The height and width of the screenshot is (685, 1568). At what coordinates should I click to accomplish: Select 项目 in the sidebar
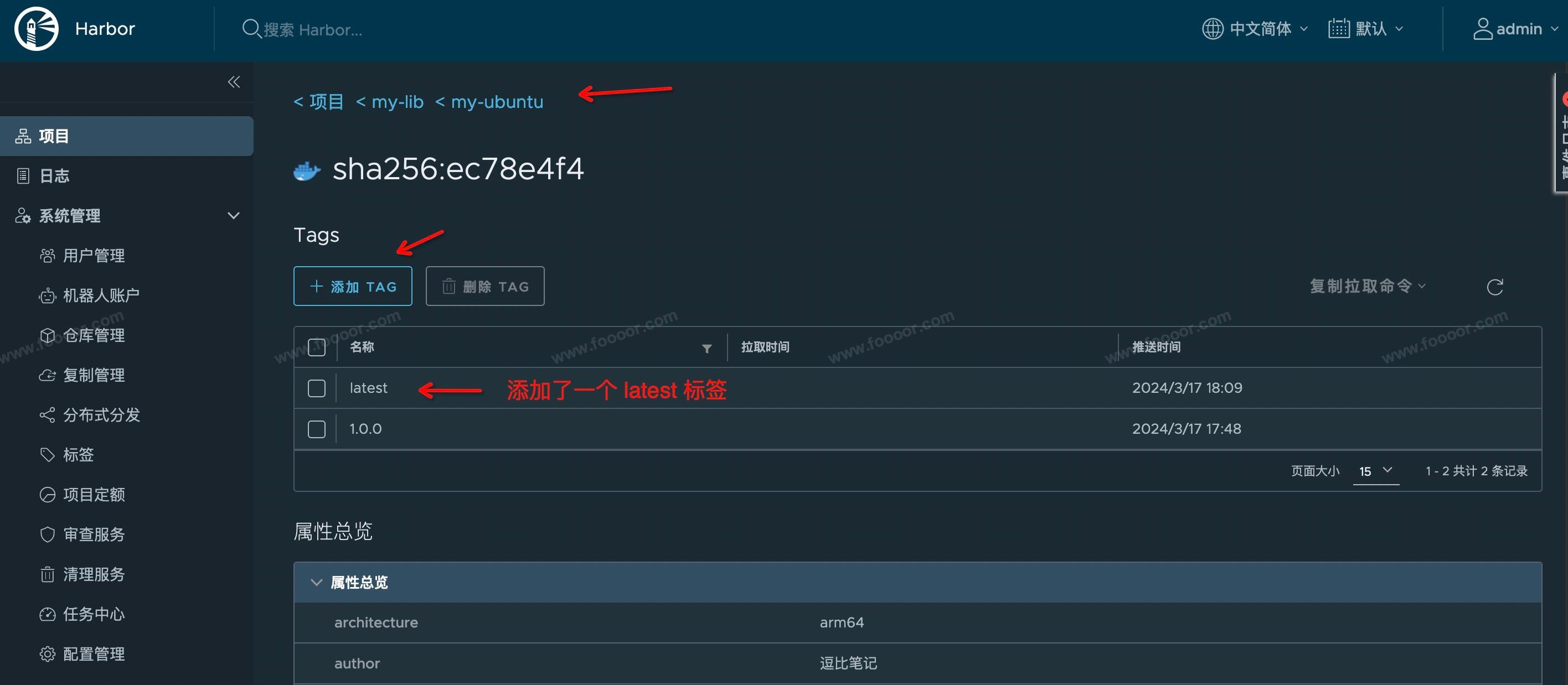pos(54,136)
